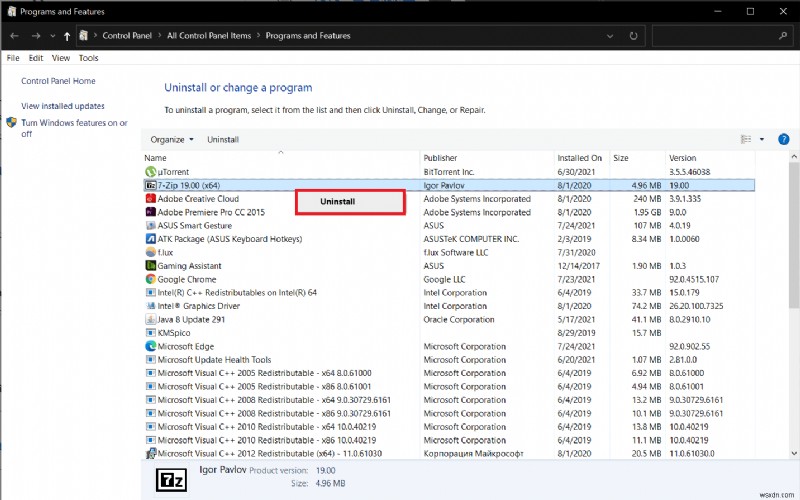Click the Microsoft Update Health Tools icon
800x500 pixels.
151,360
